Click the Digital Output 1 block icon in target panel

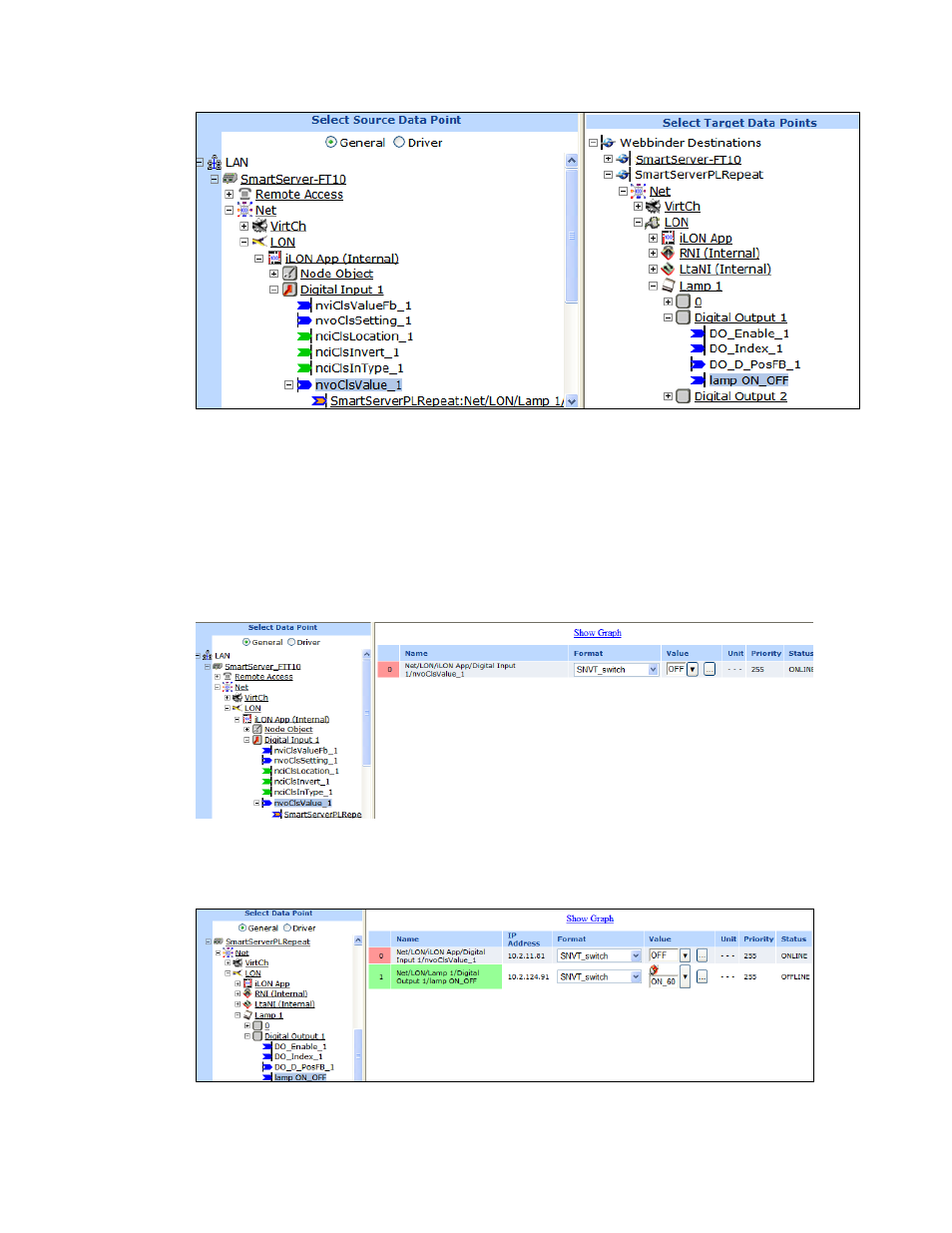pos(683,317)
